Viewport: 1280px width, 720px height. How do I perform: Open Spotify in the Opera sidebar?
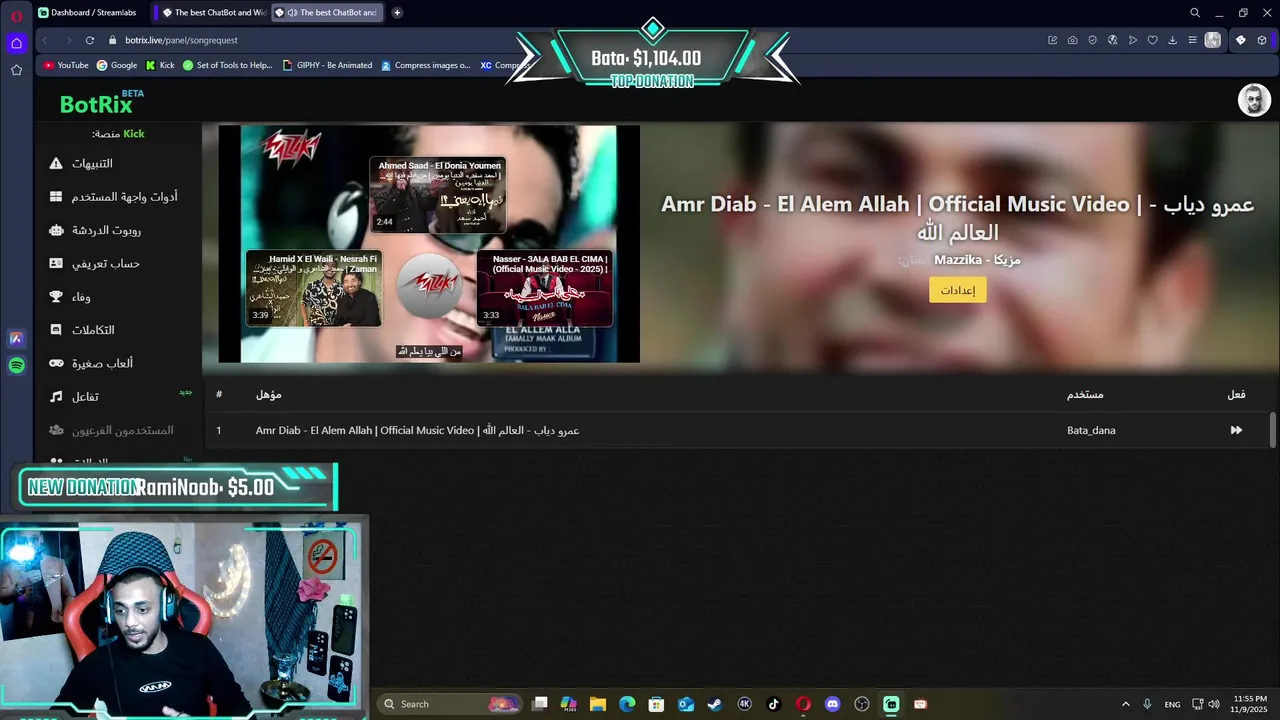click(x=16, y=366)
